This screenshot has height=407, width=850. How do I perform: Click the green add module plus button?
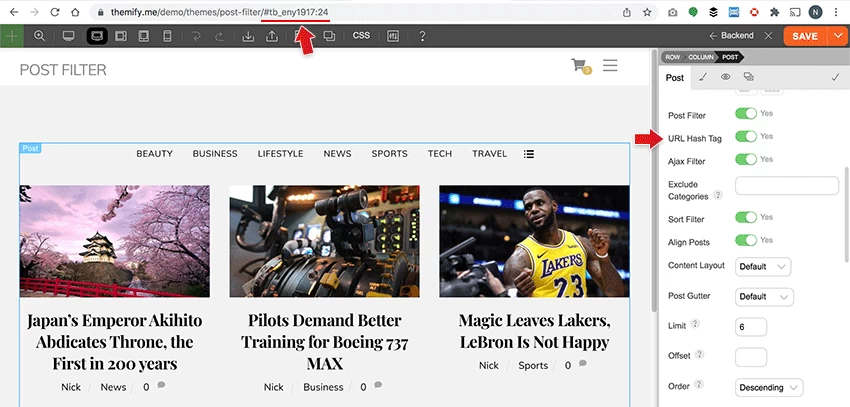click(x=11, y=36)
